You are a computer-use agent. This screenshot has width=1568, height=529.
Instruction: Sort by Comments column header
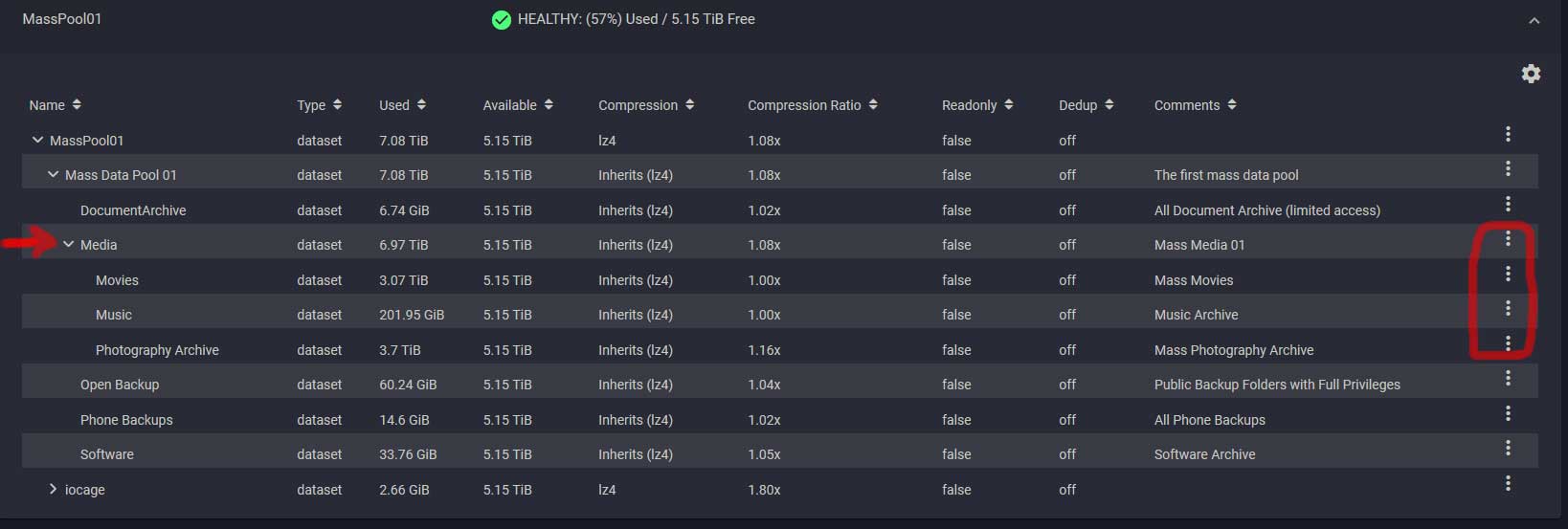click(x=1196, y=105)
